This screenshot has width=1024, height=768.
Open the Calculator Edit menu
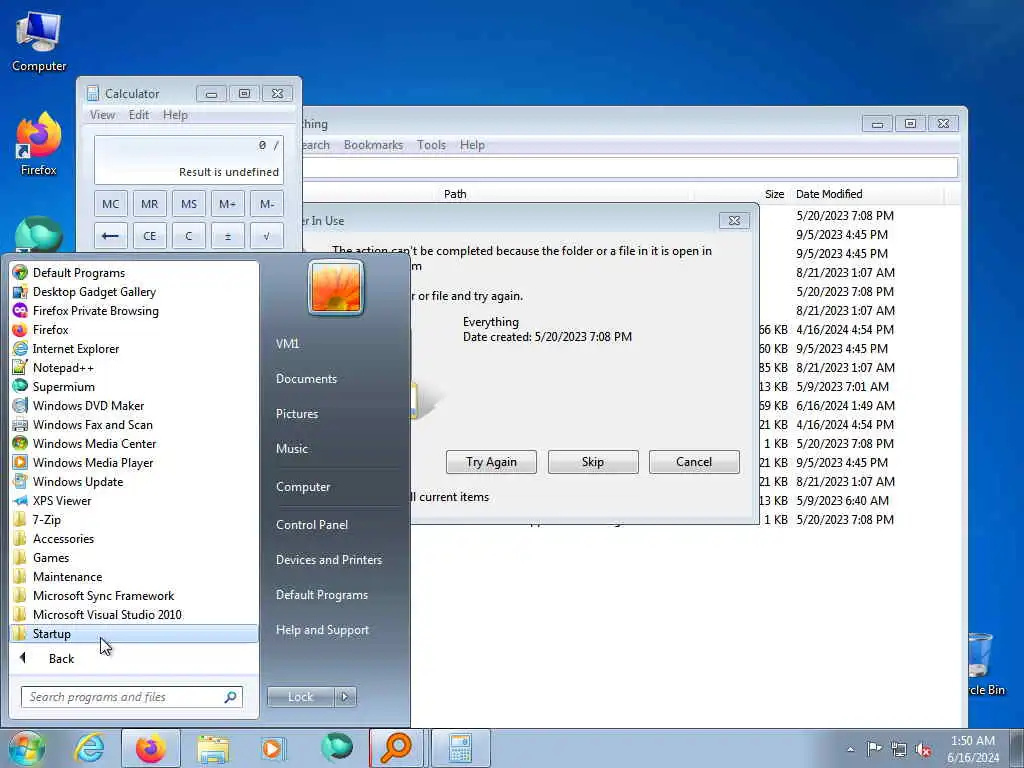pos(139,115)
